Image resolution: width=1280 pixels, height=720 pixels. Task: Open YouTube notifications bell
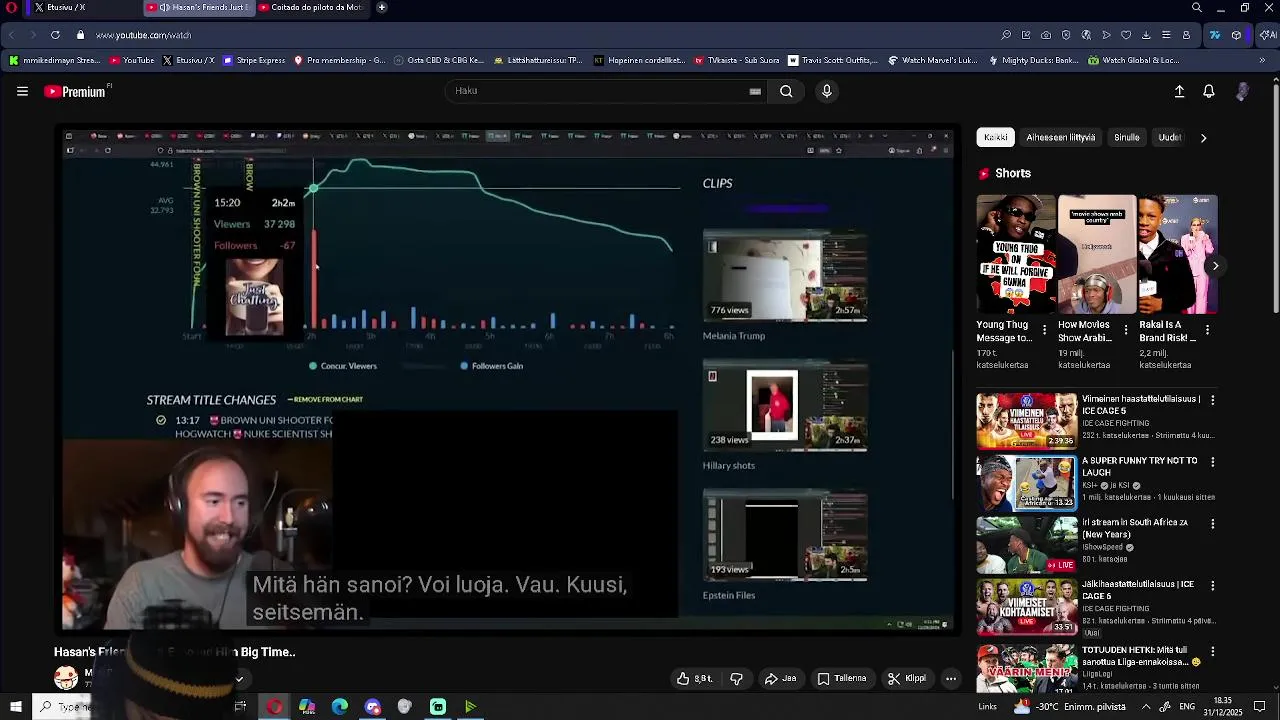click(x=1209, y=91)
